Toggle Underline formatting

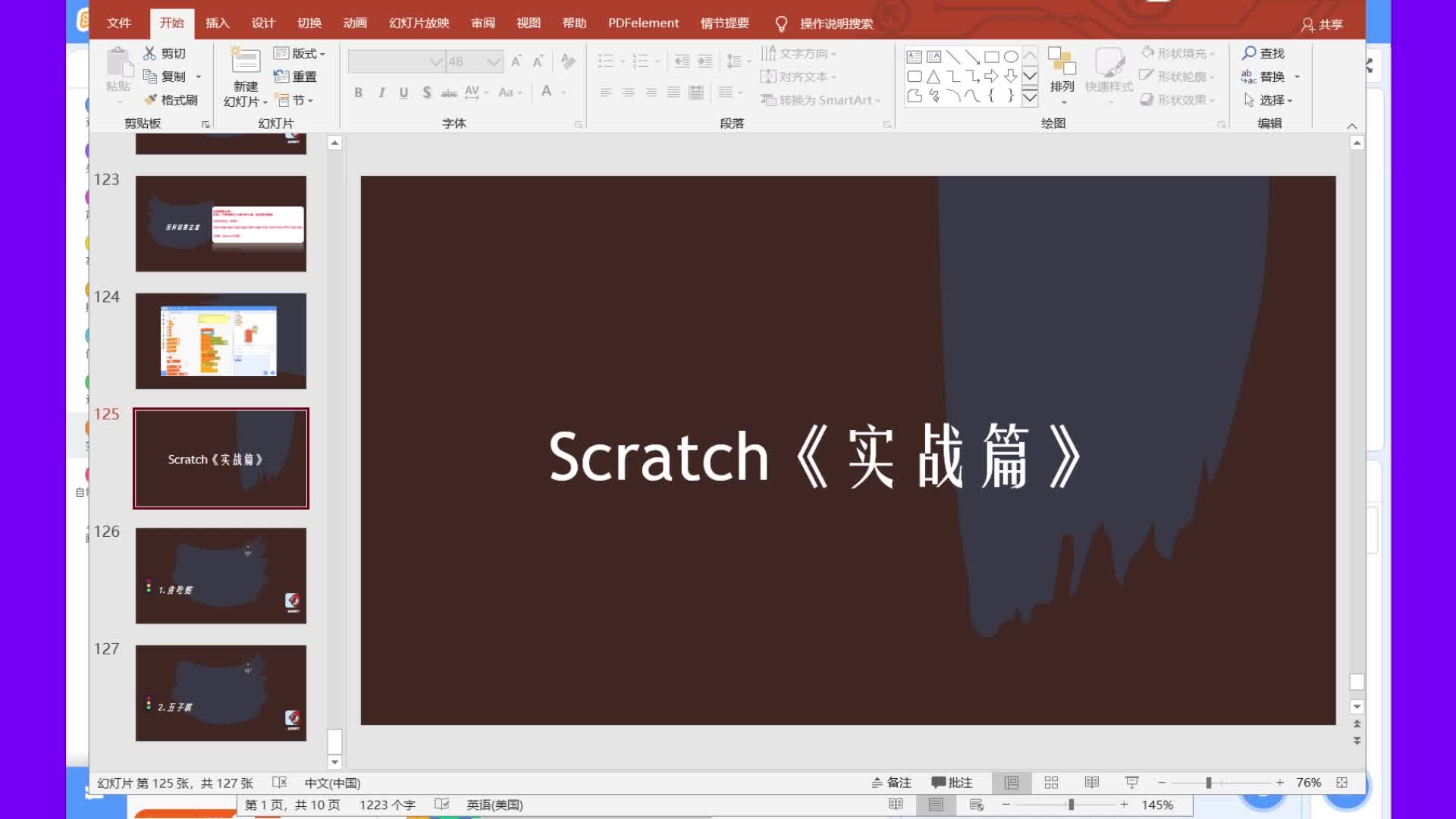[404, 93]
